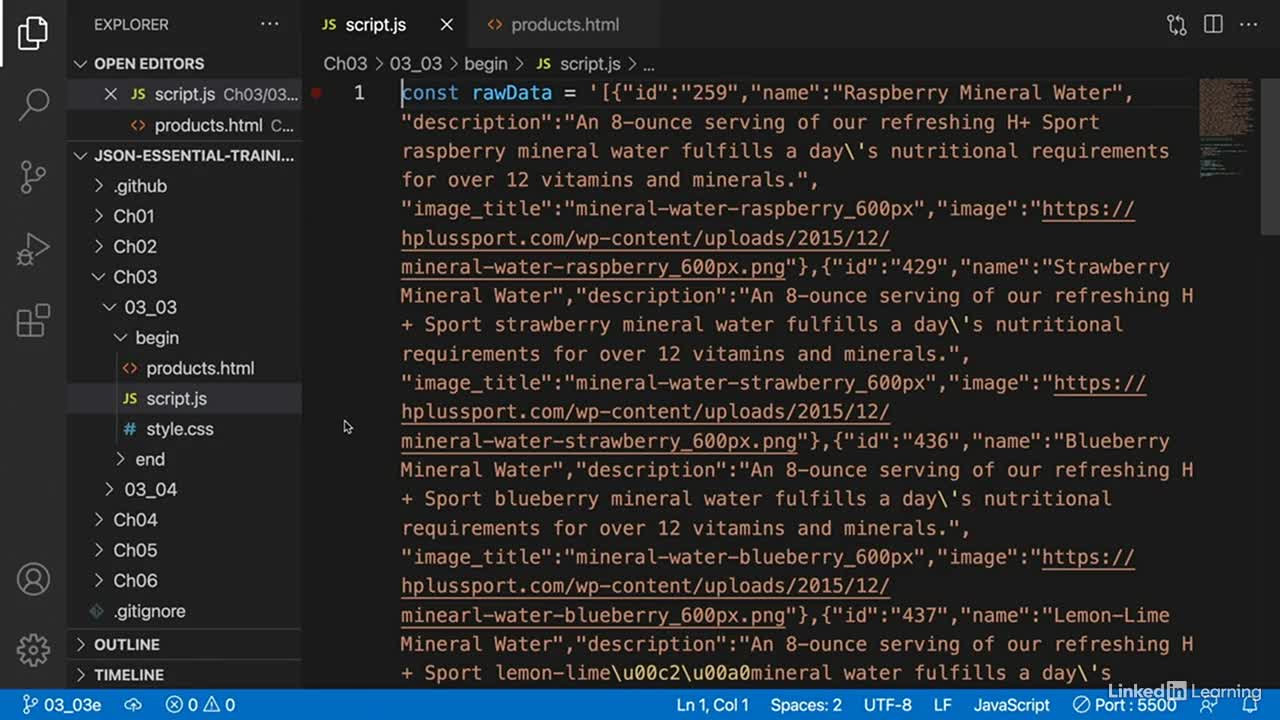
Task: Change indentation via Spaces: 2
Action: [x=806, y=705]
